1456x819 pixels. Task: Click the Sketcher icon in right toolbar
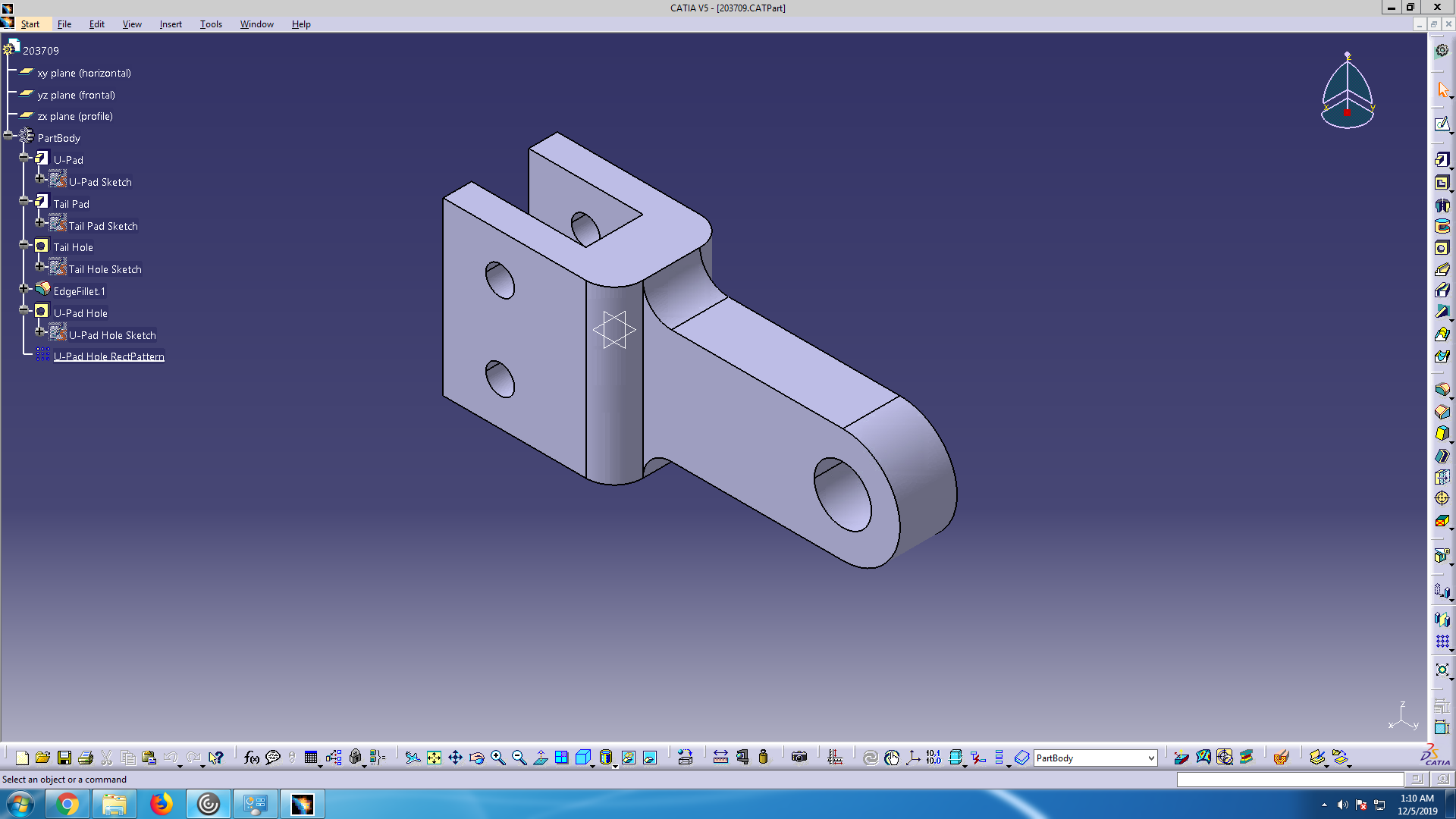(1442, 124)
